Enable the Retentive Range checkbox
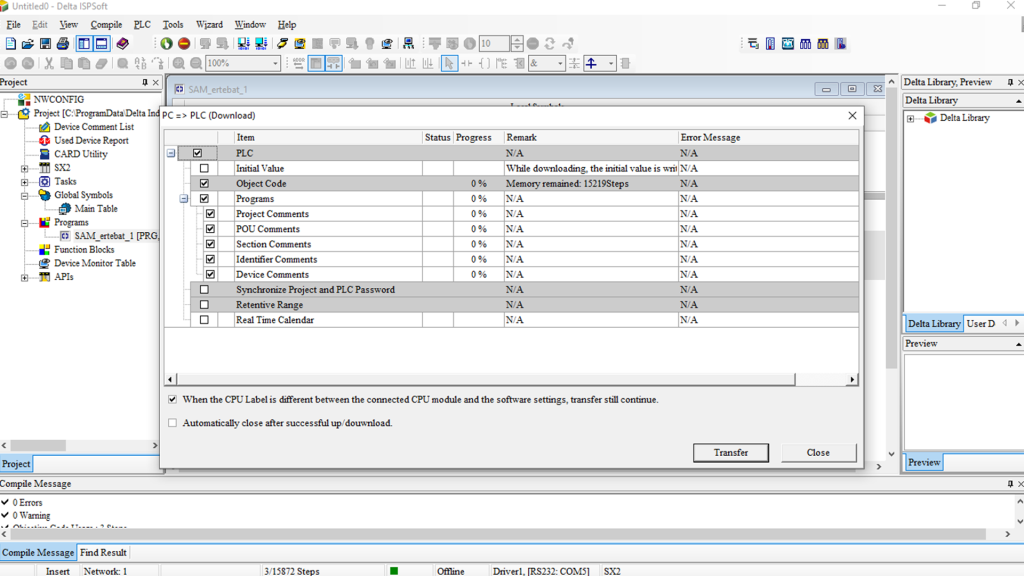This screenshot has width=1024, height=576. [x=204, y=305]
